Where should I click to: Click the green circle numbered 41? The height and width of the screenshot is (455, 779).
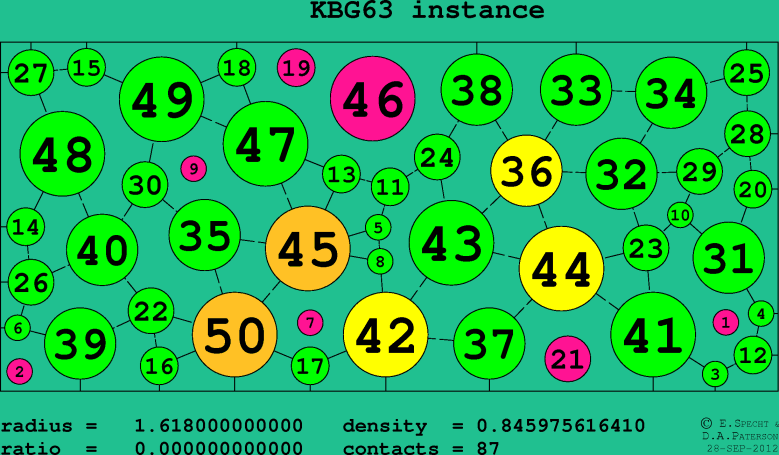(653, 335)
